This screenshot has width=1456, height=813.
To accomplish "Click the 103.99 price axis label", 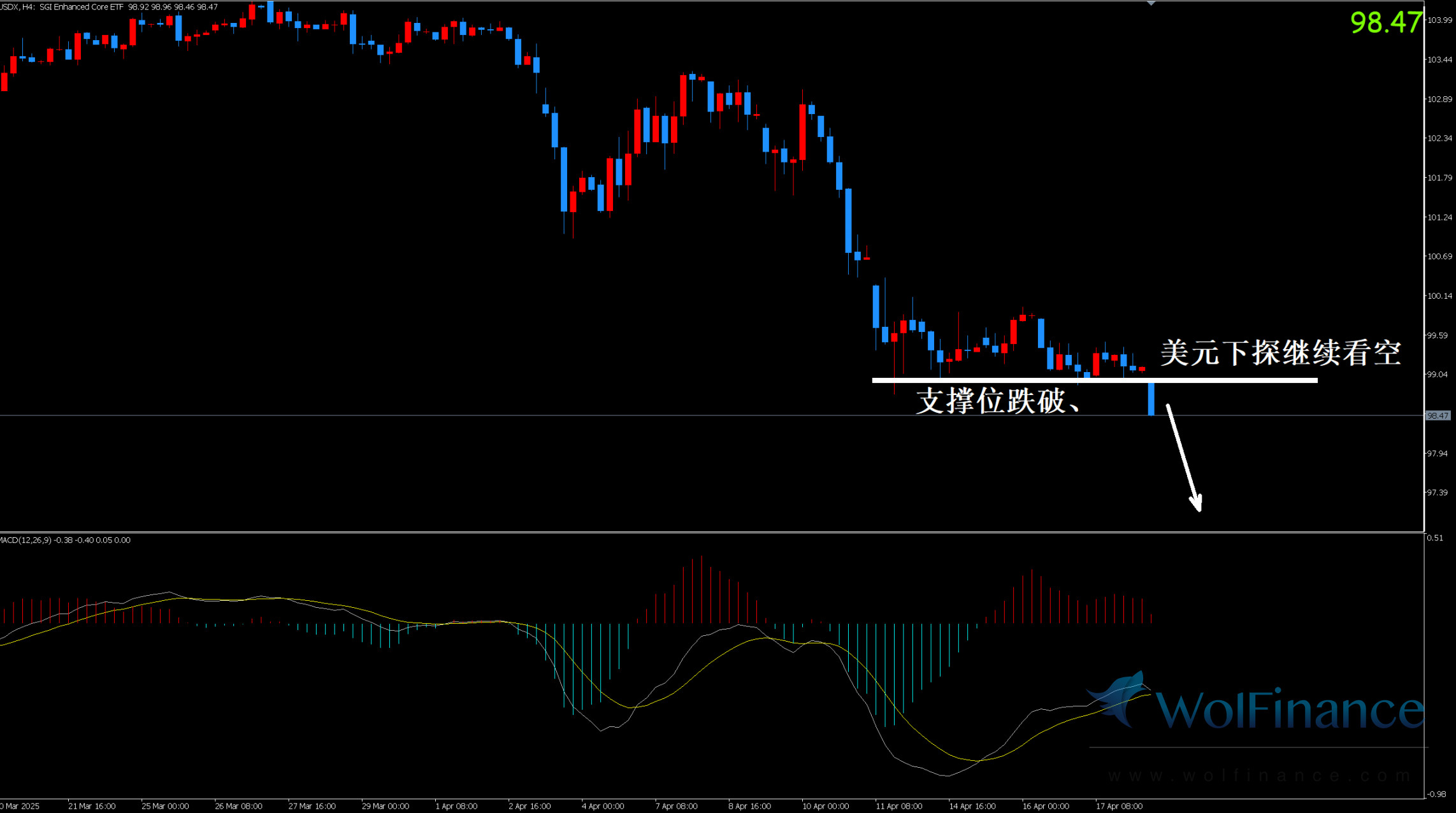I will (x=1439, y=20).
